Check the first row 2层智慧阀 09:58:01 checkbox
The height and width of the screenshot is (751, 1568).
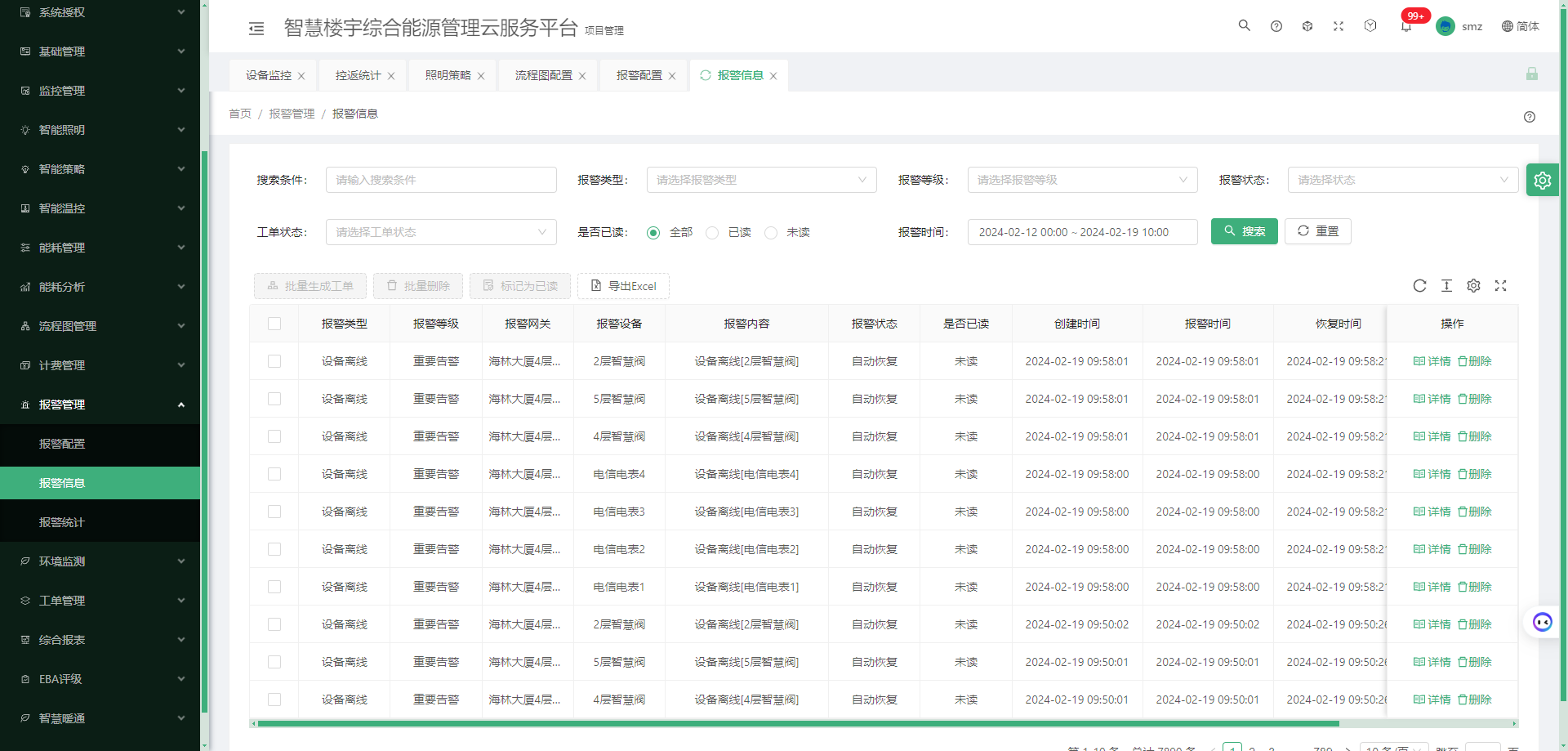click(x=274, y=361)
